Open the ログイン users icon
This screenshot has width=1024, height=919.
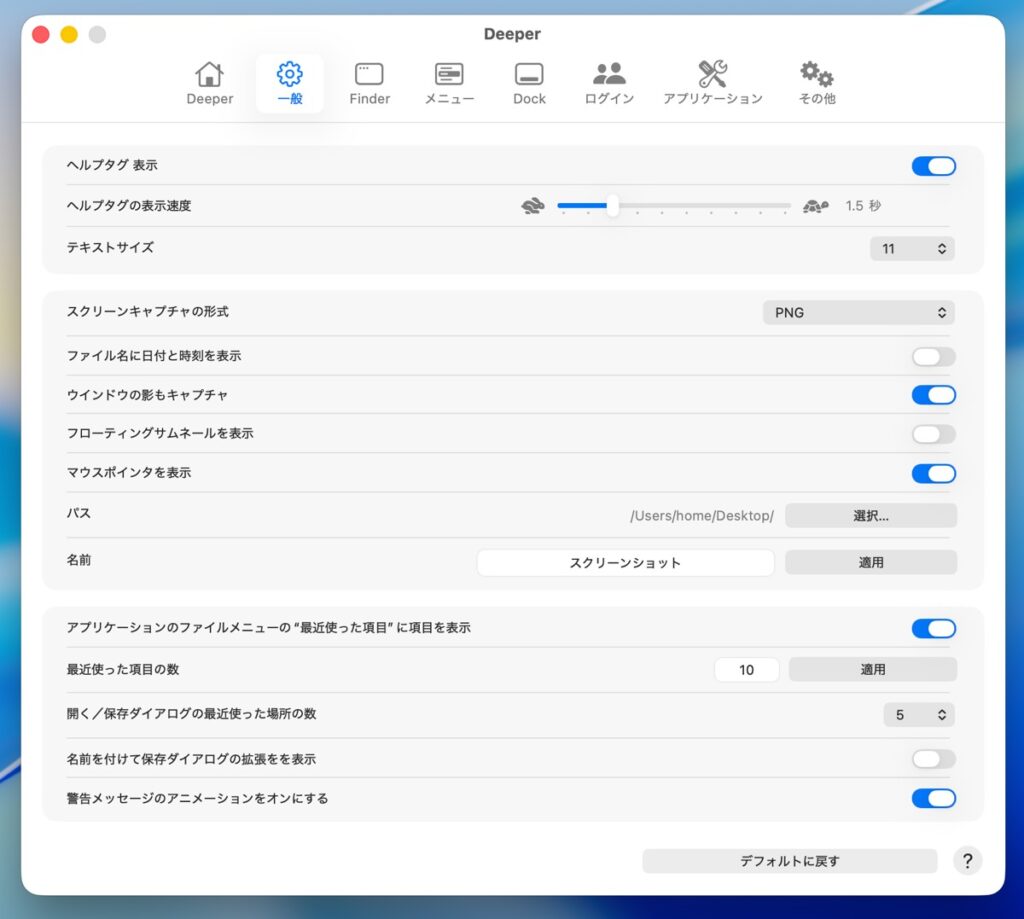click(x=609, y=75)
